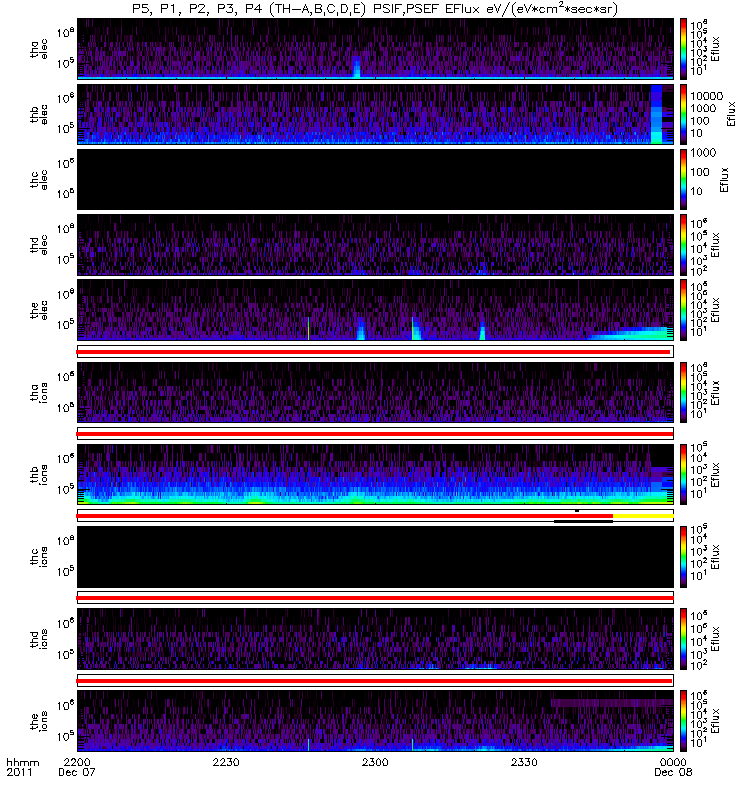Click the purple band near top of the ions panel
Viewport: 750px width, 800px height.
click(612, 703)
